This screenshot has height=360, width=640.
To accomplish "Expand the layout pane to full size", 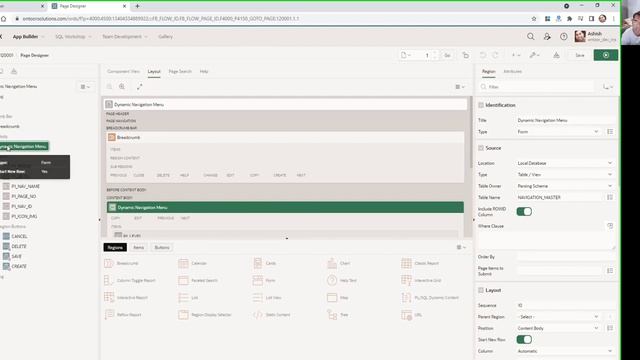I will tap(140, 87).
